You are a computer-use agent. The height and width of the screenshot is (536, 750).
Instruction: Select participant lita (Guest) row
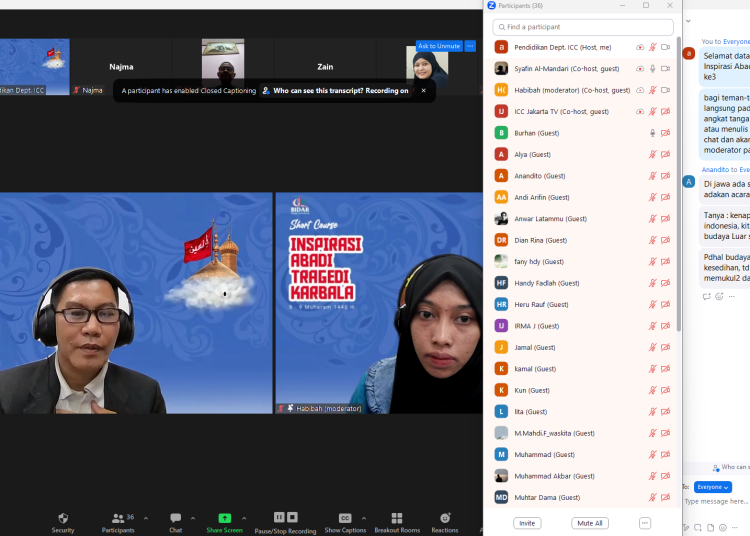pos(580,412)
